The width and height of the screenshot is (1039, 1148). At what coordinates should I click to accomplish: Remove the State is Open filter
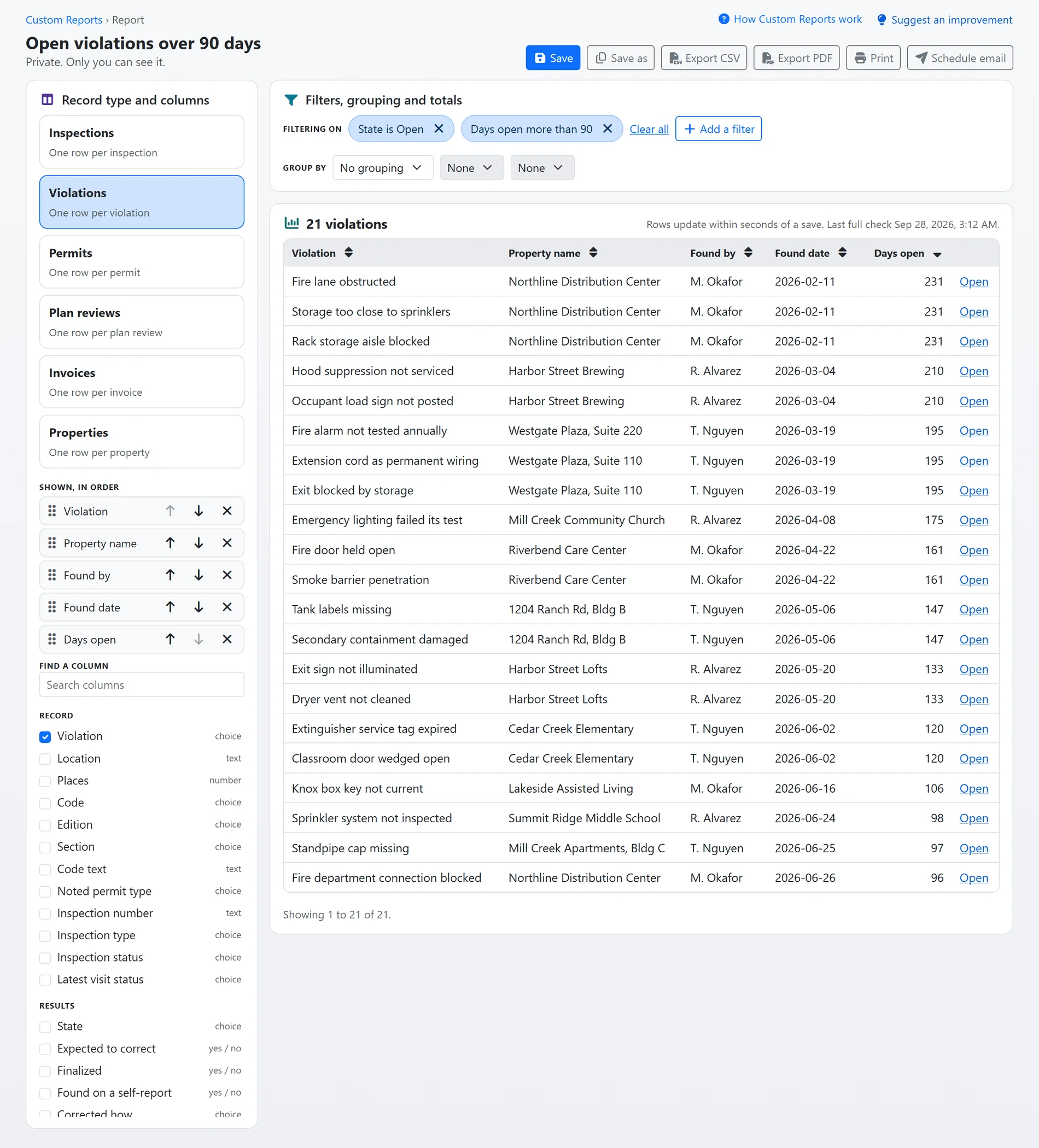pos(439,128)
